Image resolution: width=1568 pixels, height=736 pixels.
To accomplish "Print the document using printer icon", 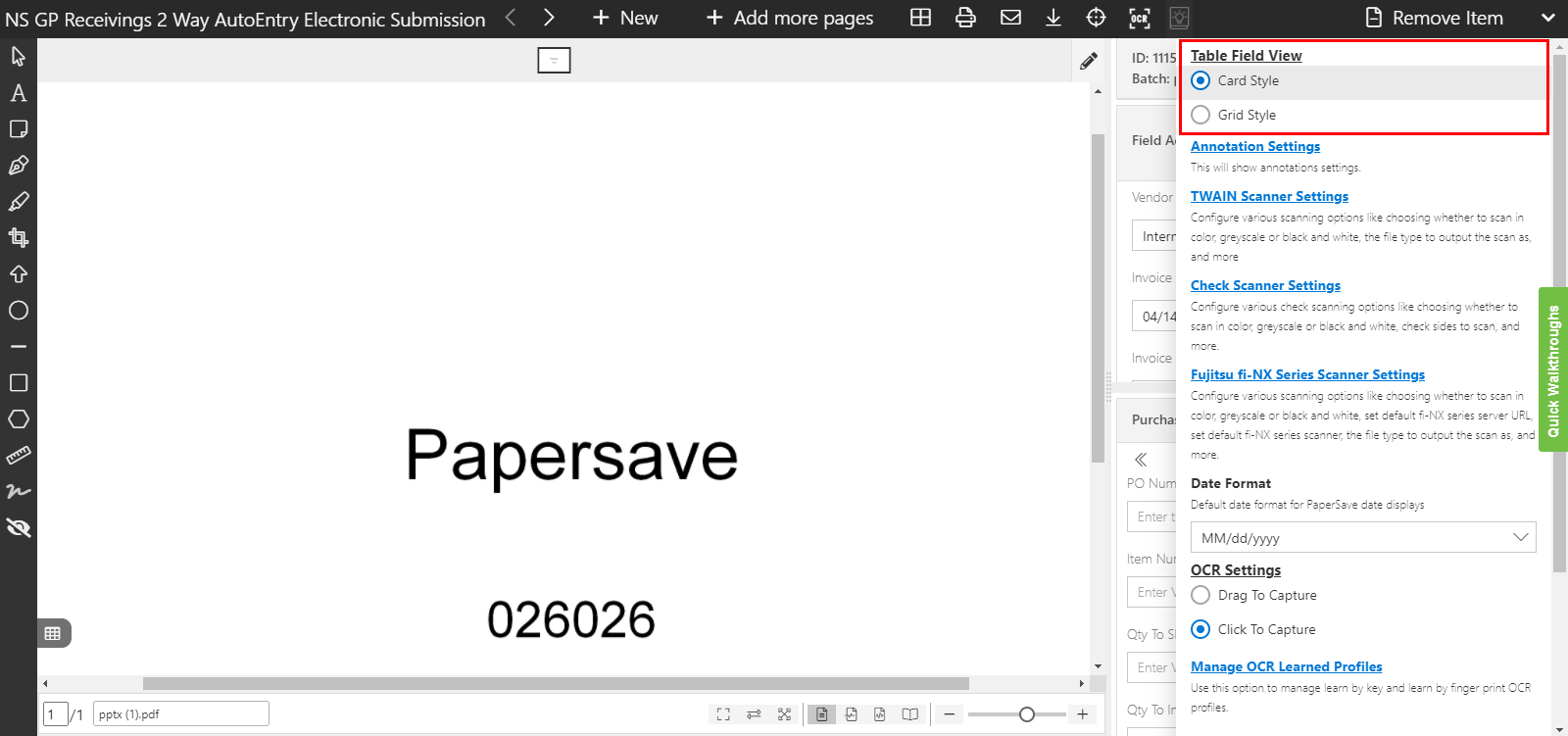I will click(x=965, y=18).
